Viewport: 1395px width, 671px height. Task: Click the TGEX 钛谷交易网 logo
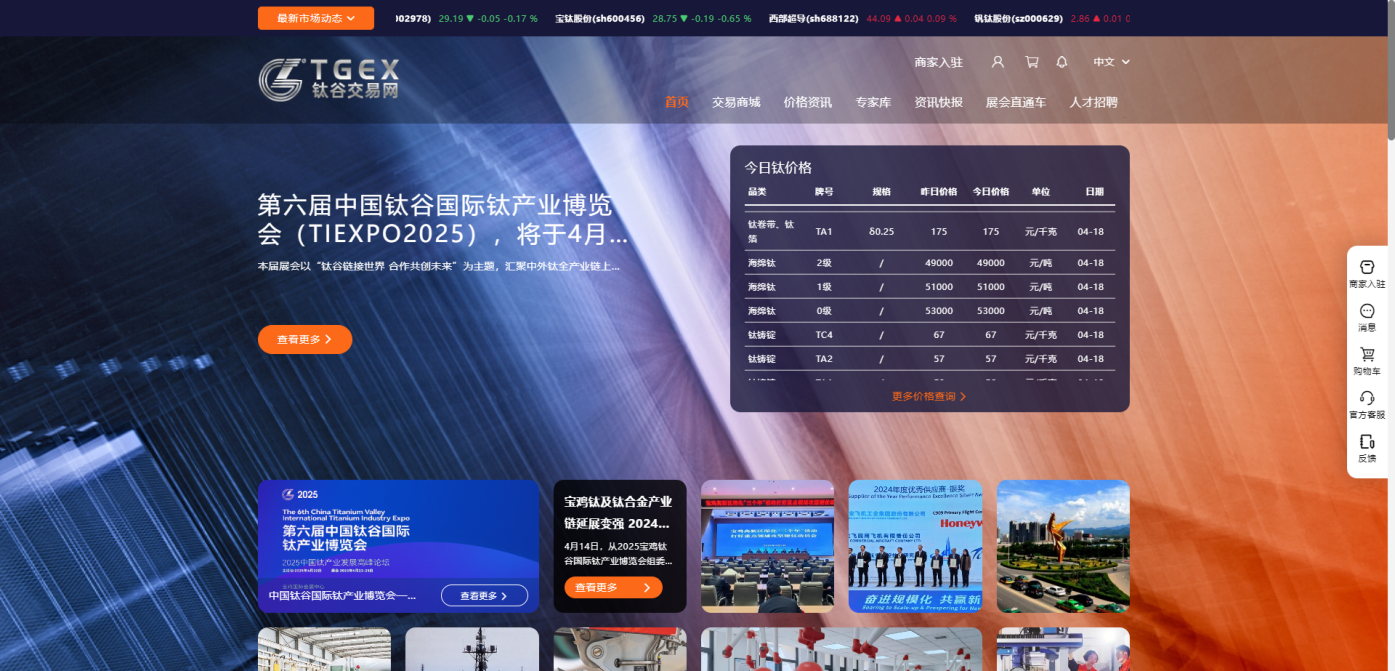click(x=328, y=81)
